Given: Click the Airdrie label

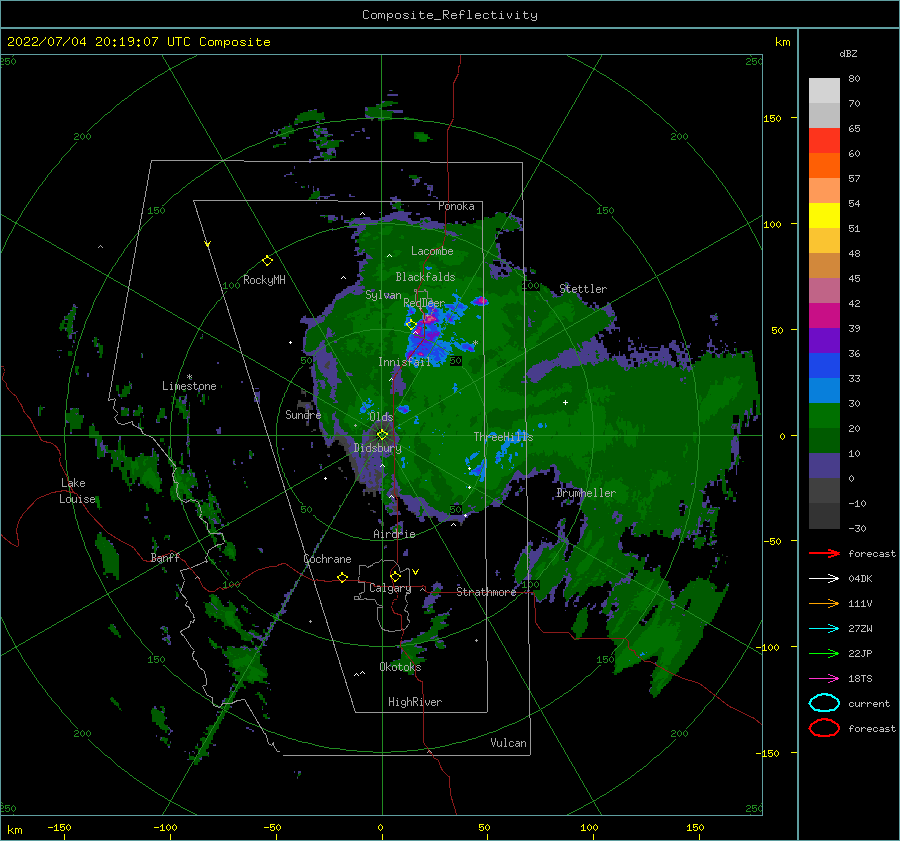Looking at the screenshot, I should click(x=394, y=534).
